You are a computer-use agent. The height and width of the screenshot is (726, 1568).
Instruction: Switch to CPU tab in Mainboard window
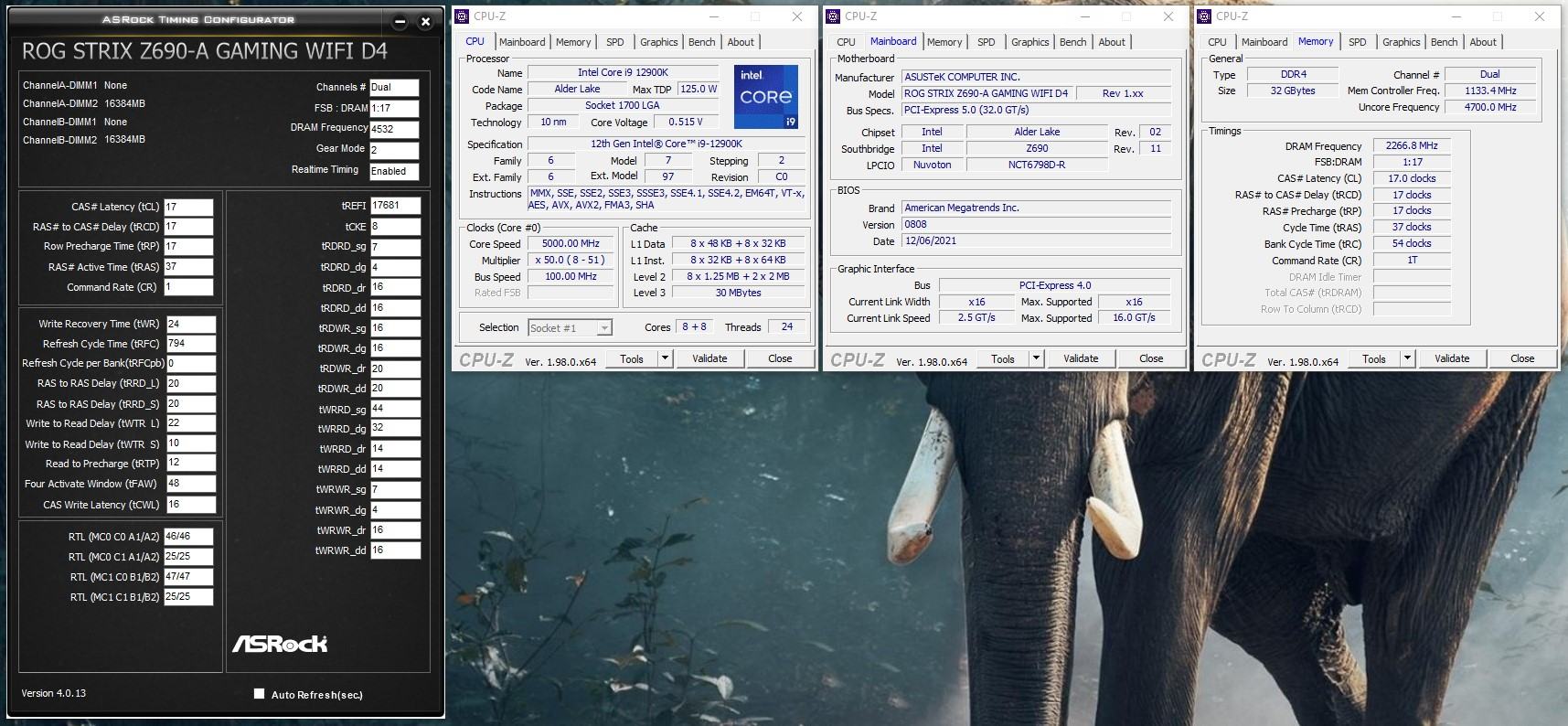pos(847,42)
